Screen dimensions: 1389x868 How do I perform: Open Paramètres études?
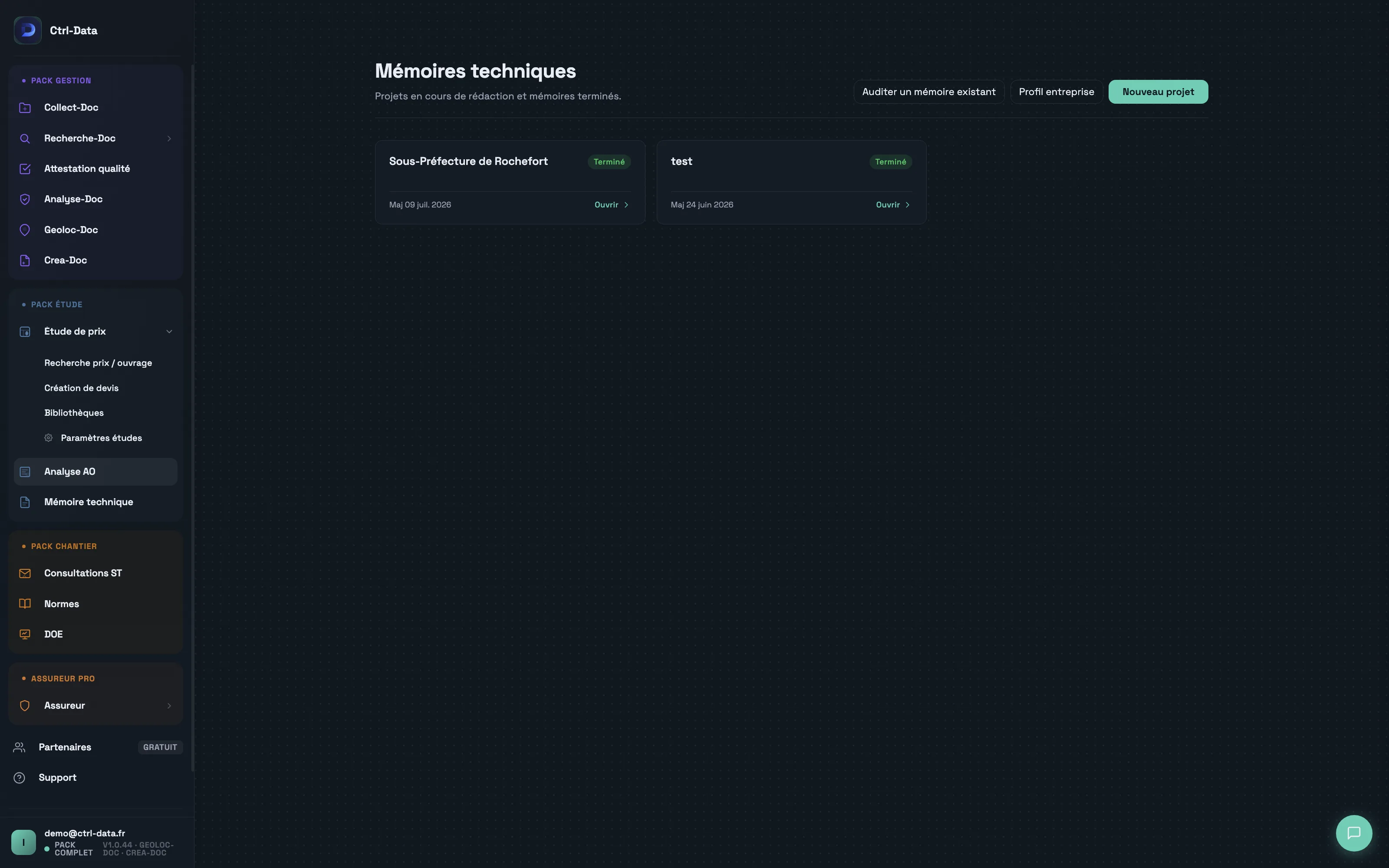pyautogui.click(x=102, y=438)
